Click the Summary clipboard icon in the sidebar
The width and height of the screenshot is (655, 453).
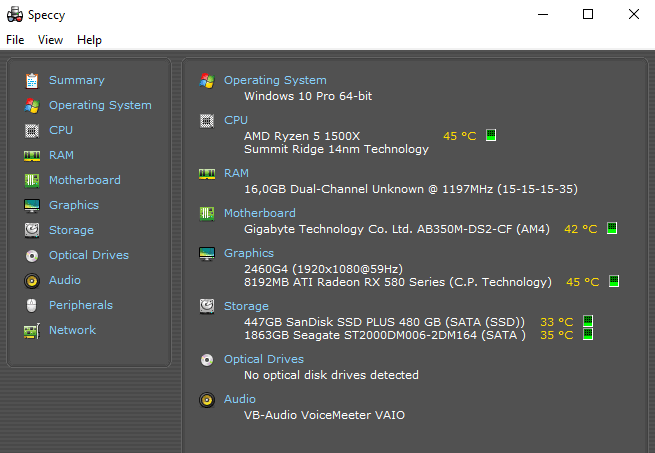(x=32, y=81)
